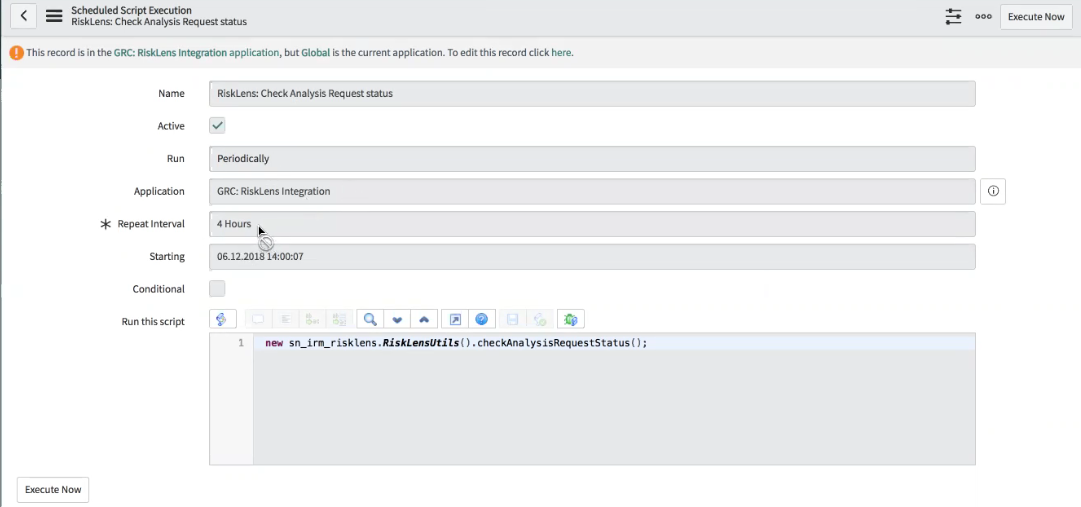Click the syntax check toolbar icon

tap(540, 319)
